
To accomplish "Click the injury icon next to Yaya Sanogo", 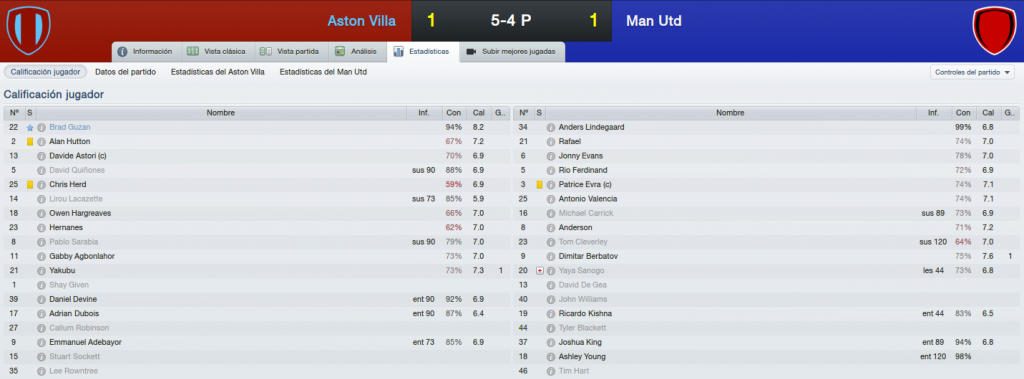I will 539,271.
